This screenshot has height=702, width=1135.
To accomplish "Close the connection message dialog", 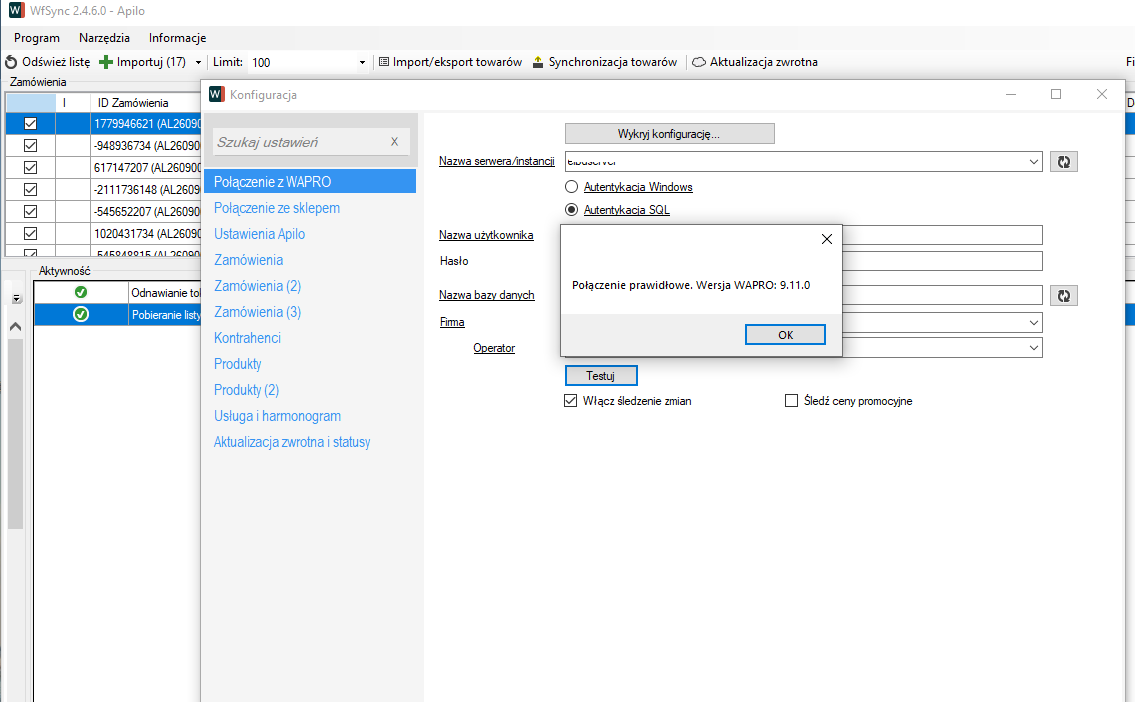I will coord(827,240).
